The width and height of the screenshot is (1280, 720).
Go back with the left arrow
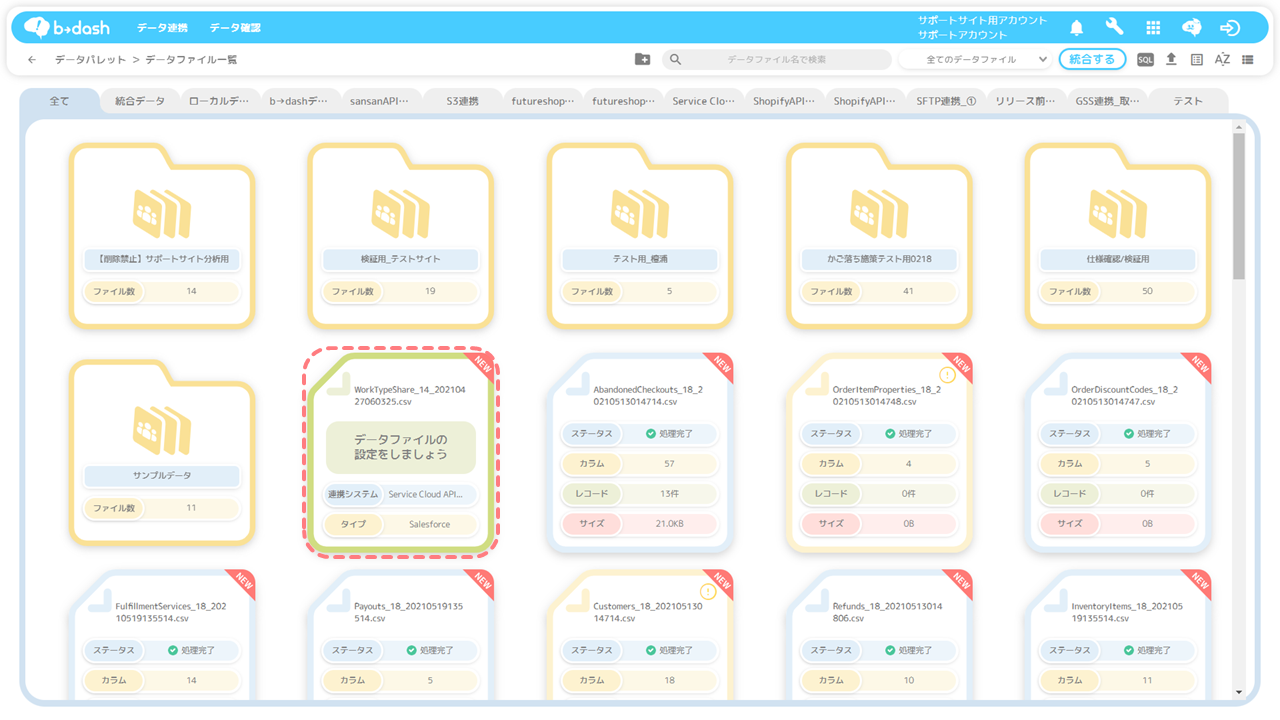tap(32, 60)
